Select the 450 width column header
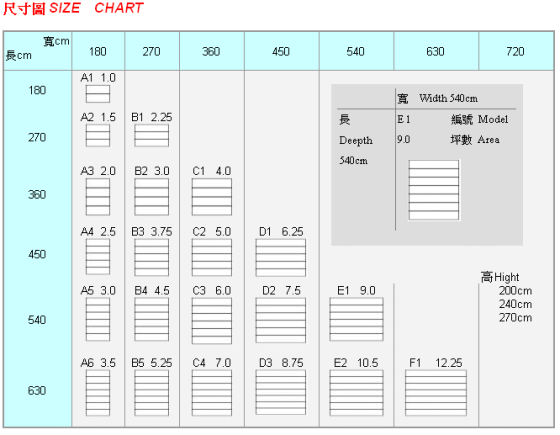The width and height of the screenshot is (560, 435). (281, 52)
